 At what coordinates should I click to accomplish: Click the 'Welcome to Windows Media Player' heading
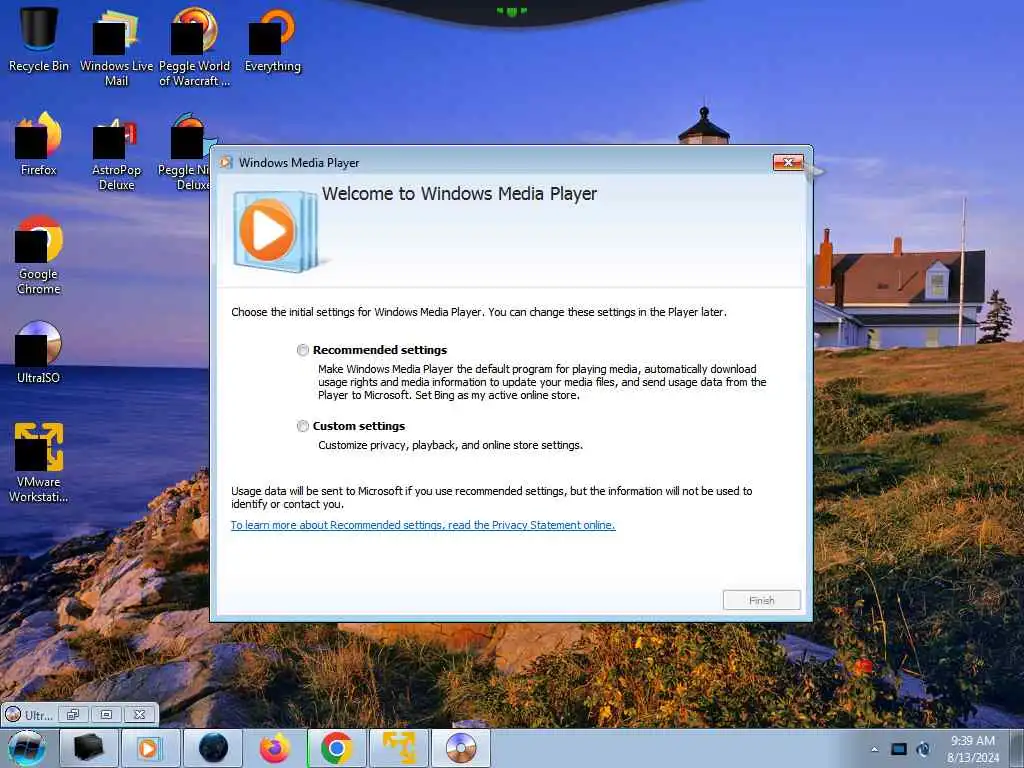459,194
